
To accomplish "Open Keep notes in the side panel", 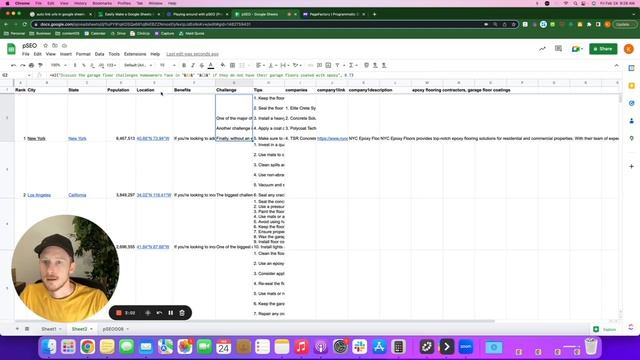I will (631, 86).
